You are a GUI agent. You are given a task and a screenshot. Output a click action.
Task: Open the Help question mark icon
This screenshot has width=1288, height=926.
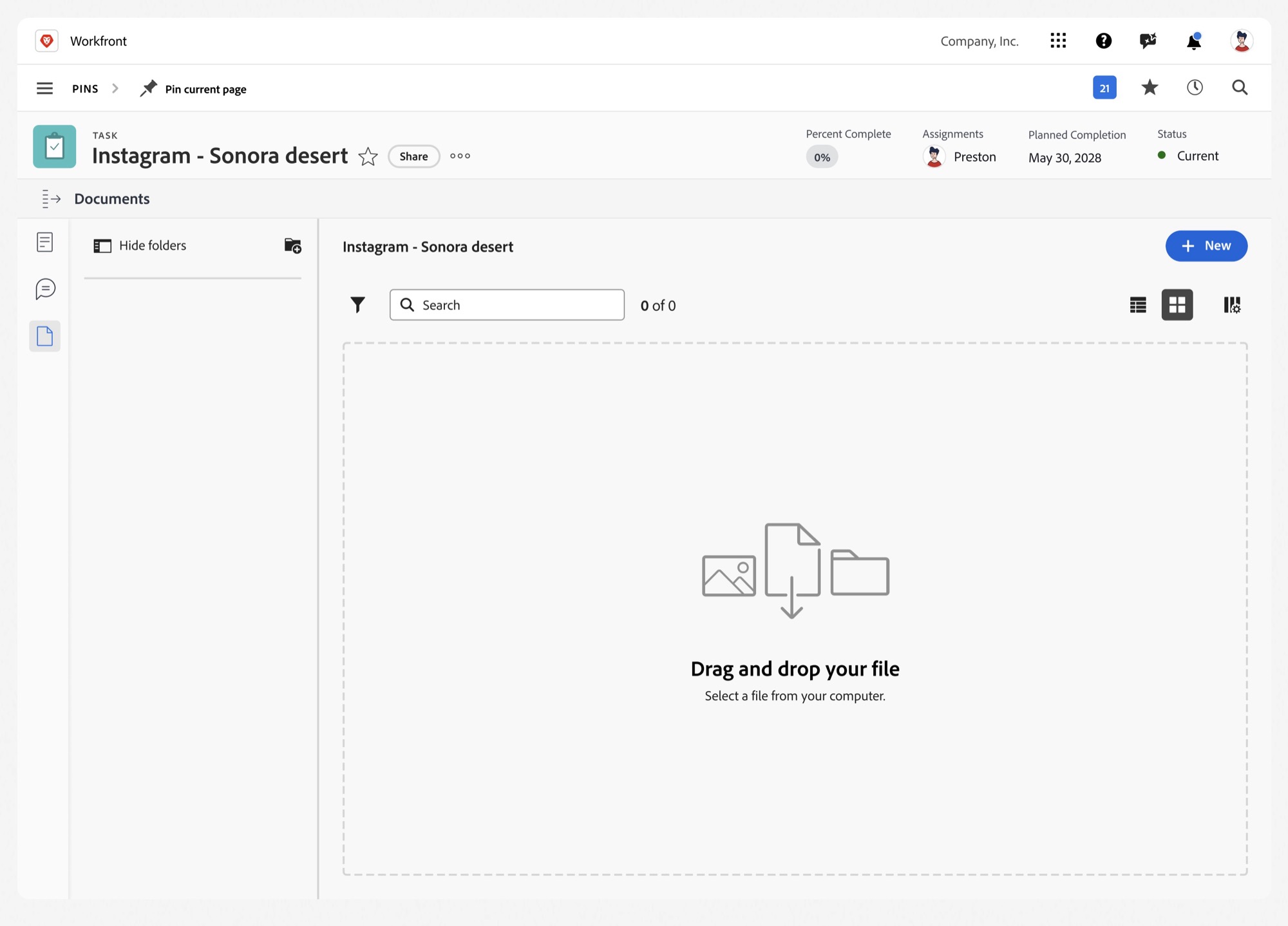(1104, 41)
